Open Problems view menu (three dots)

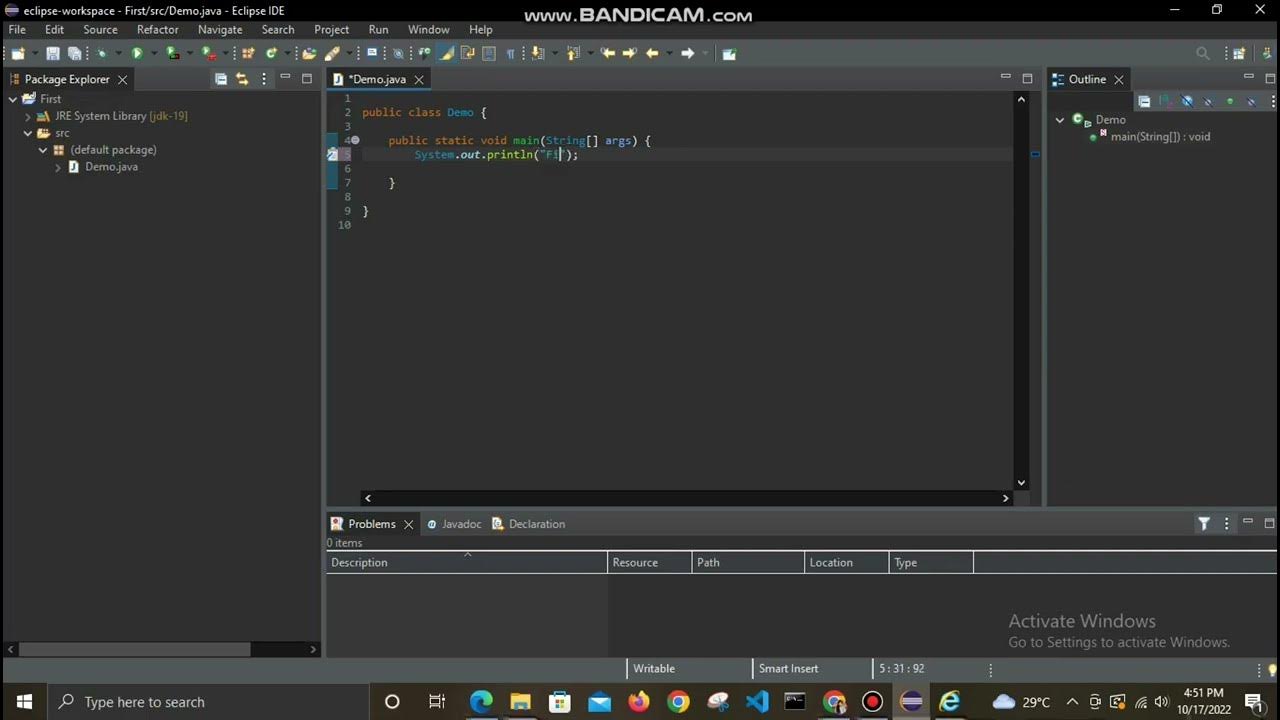tap(1226, 523)
